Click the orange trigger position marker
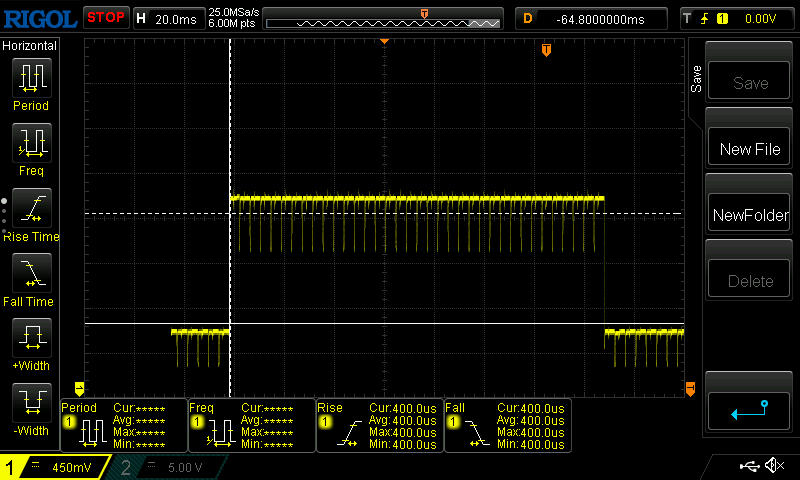This screenshot has height=480, width=800. 546,50
